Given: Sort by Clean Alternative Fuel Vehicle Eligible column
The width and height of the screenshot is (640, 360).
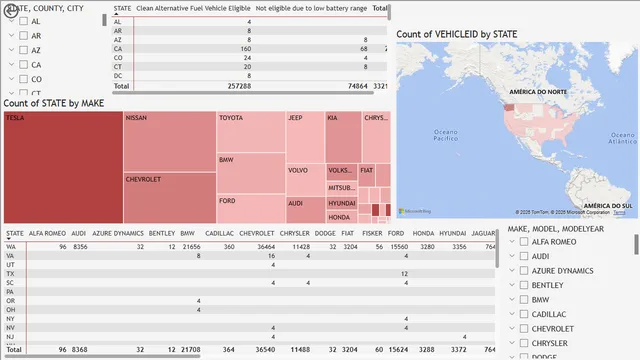Looking at the screenshot, I should pos(193,8).
